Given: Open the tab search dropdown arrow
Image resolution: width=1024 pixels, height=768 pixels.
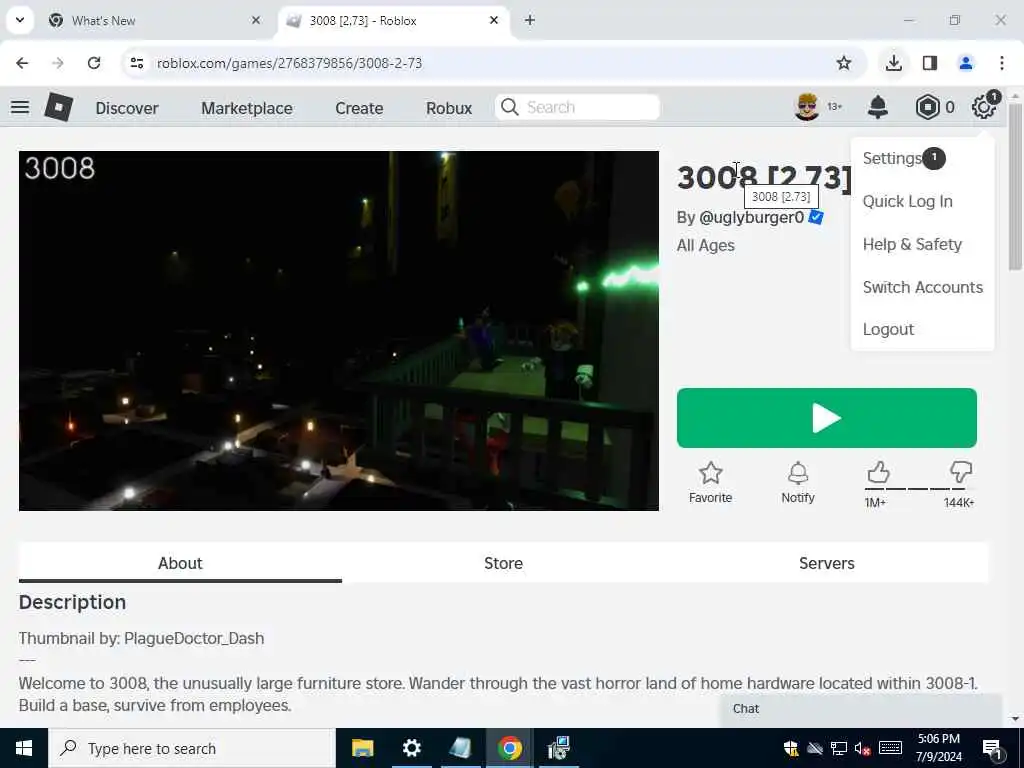Looking at the screenshot, I should click(20, 20).
